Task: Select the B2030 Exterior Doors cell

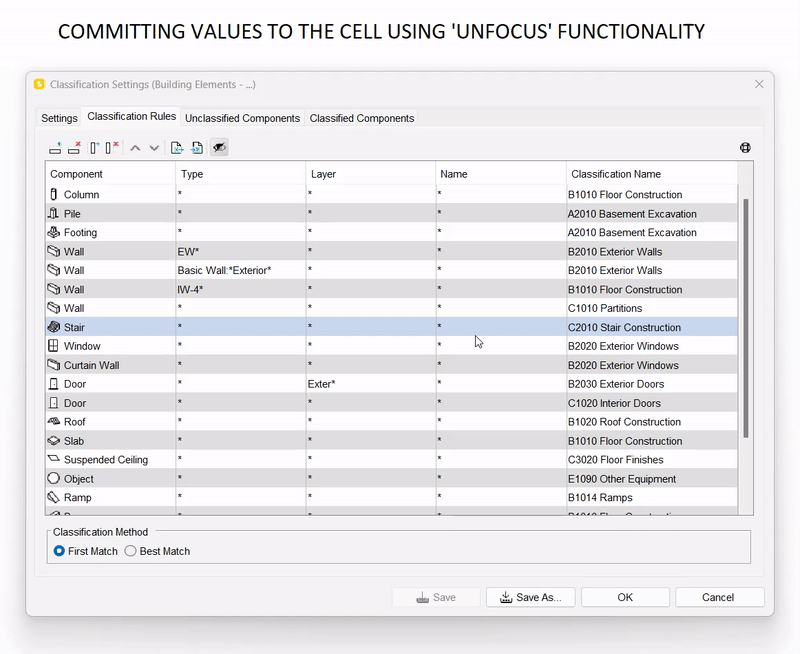Action: (652, 384)
